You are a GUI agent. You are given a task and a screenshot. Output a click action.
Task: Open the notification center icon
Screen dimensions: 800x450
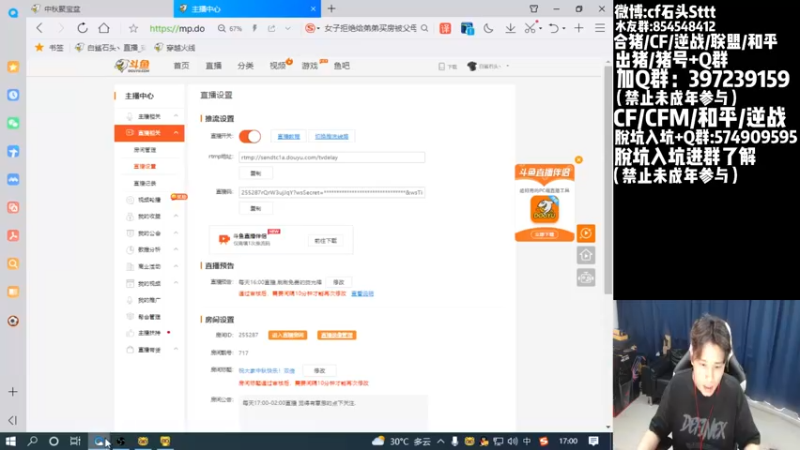[x=593, y=441]
